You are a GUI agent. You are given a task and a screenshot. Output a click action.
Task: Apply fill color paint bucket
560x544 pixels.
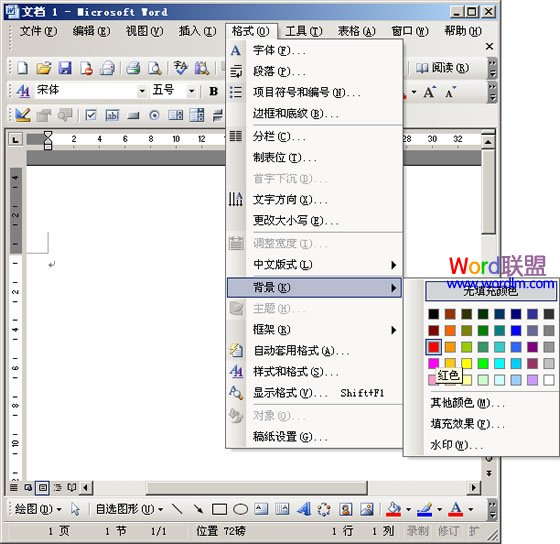point(394,509)
